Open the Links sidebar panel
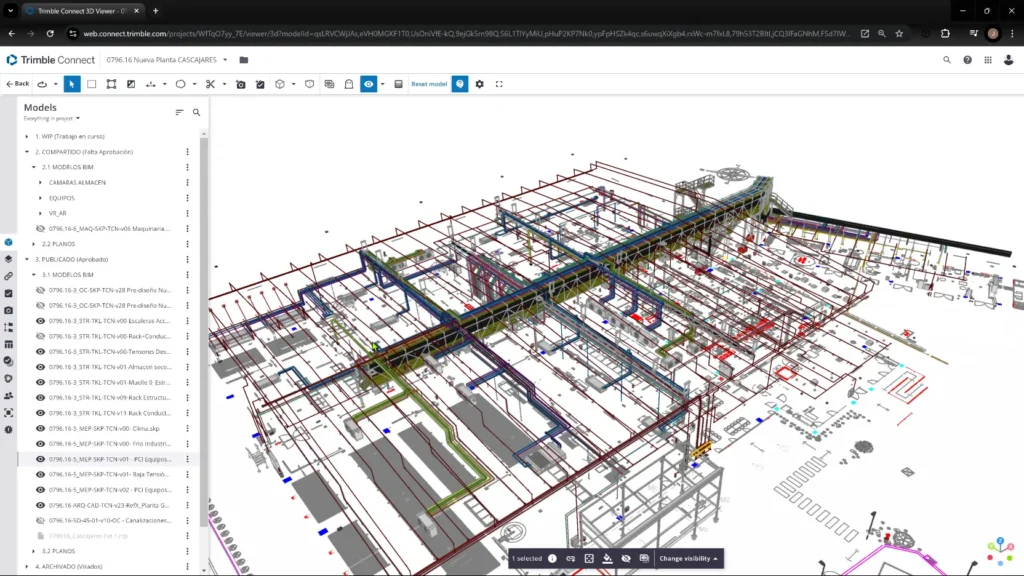 (8, 276)
